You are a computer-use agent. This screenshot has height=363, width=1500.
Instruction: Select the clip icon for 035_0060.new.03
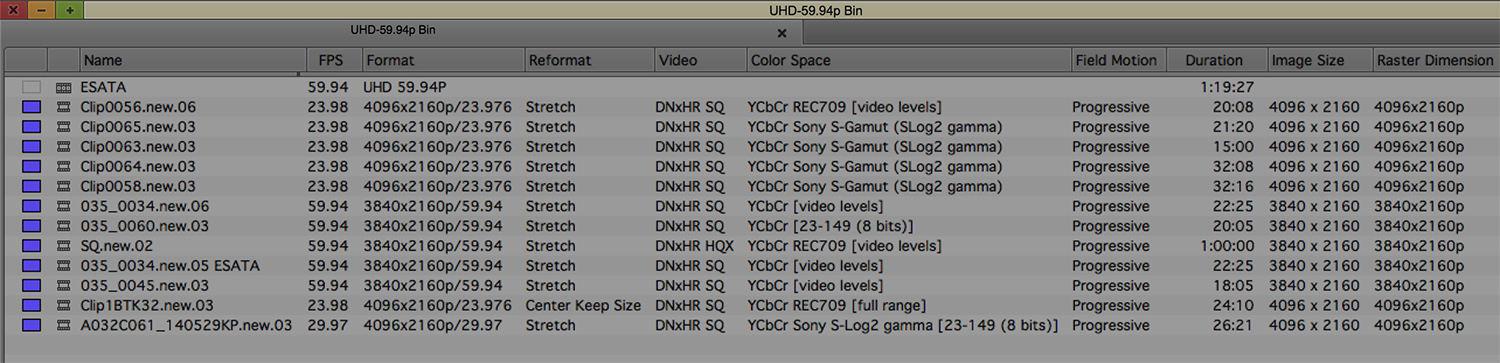64,226
